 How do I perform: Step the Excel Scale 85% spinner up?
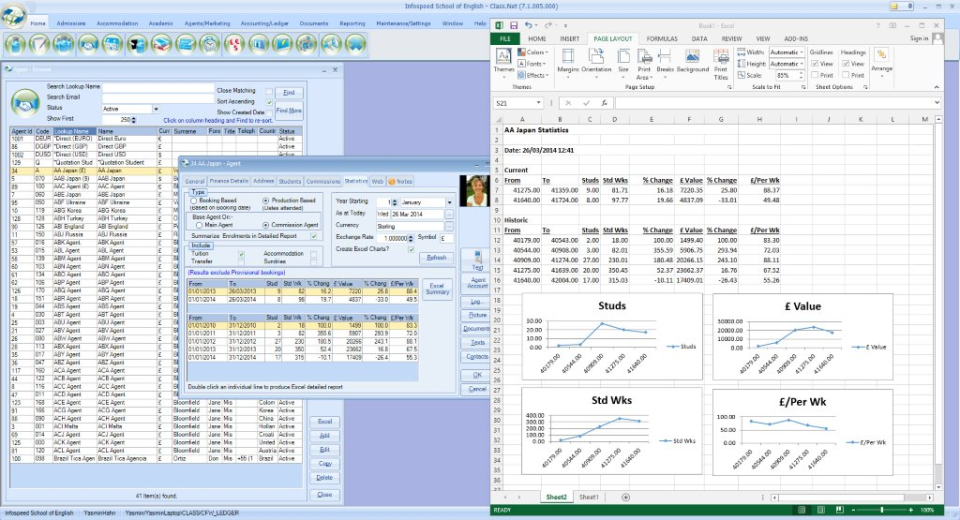[x=801, y=73]
